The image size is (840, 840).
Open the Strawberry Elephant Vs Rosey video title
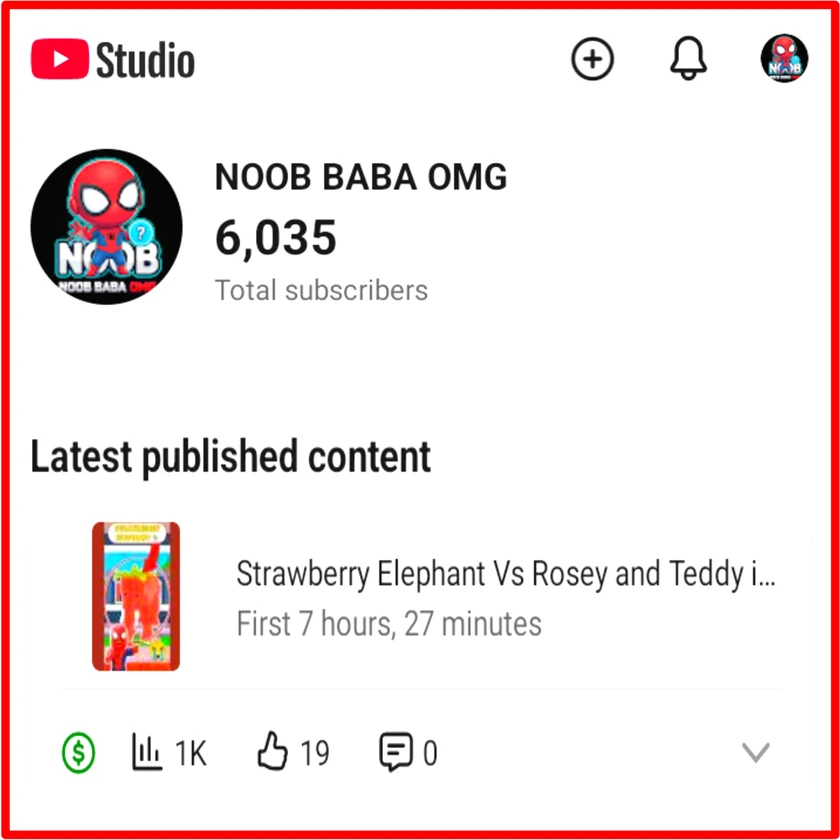pyautogui.click(x=506, y=574)
